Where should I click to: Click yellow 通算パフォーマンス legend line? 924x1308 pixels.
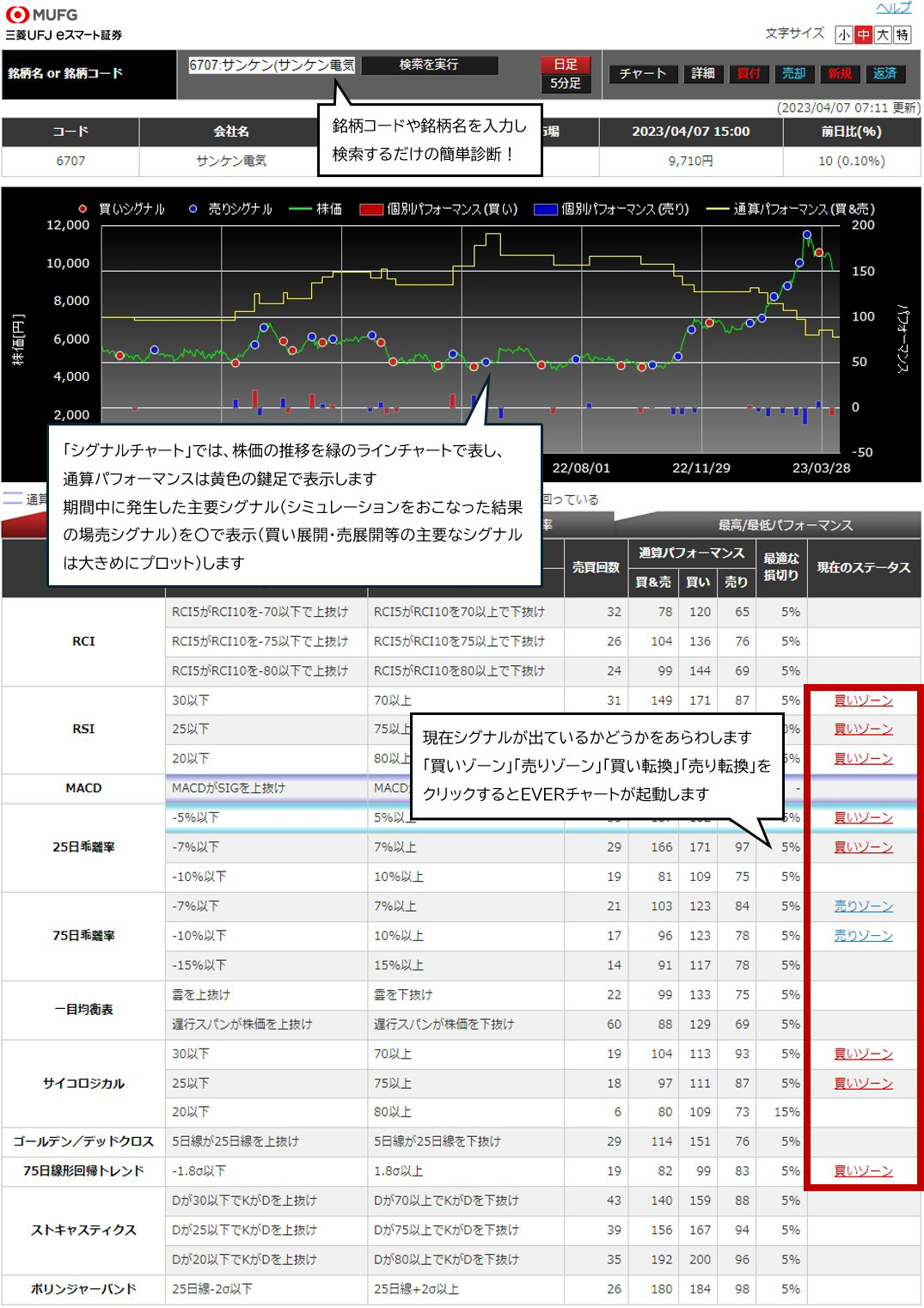coord(717,209)
